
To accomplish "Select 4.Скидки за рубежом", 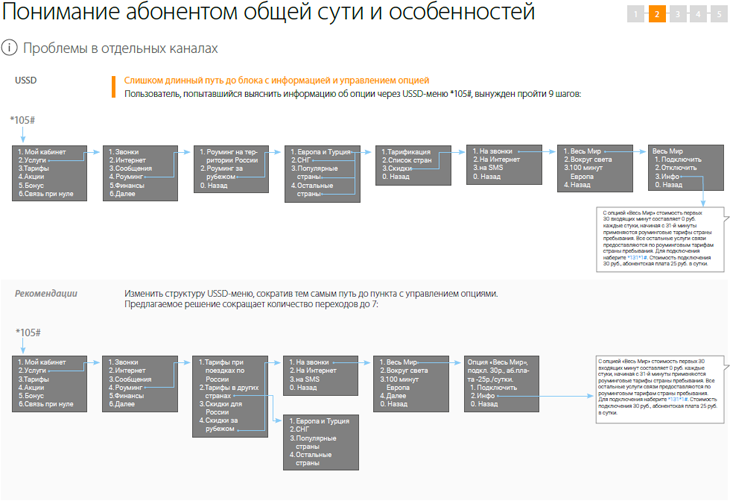I will coord(218,425).
